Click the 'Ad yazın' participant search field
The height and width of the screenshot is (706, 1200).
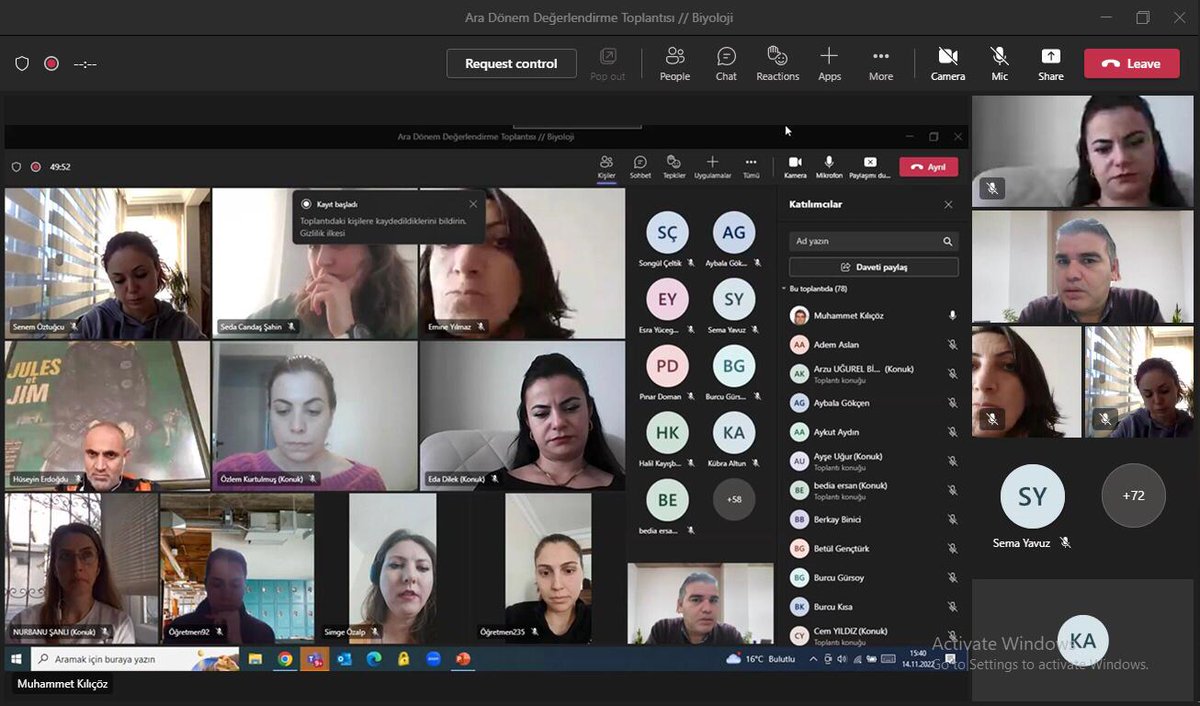(x=874, y=241)
